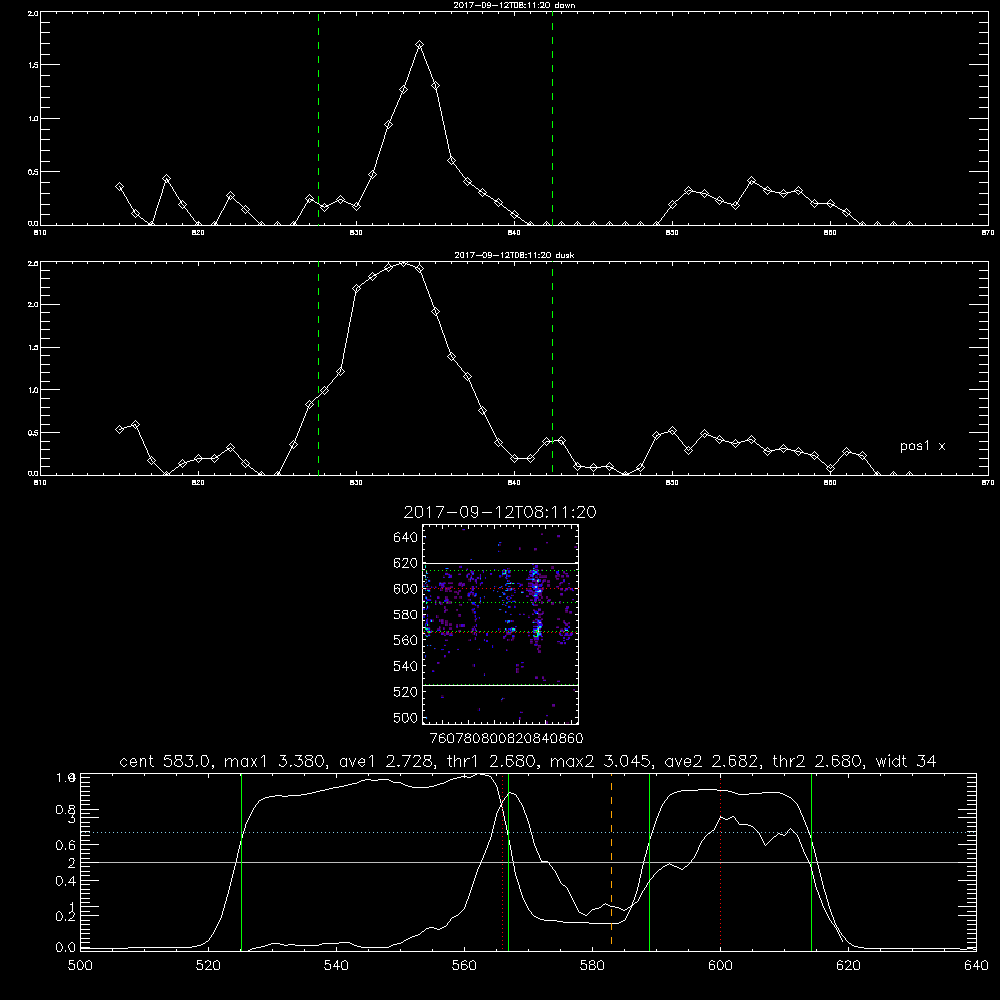Click the red dotted line near 566 in bottom plot
The image size is (1000, 1000).
coord(503,861)
